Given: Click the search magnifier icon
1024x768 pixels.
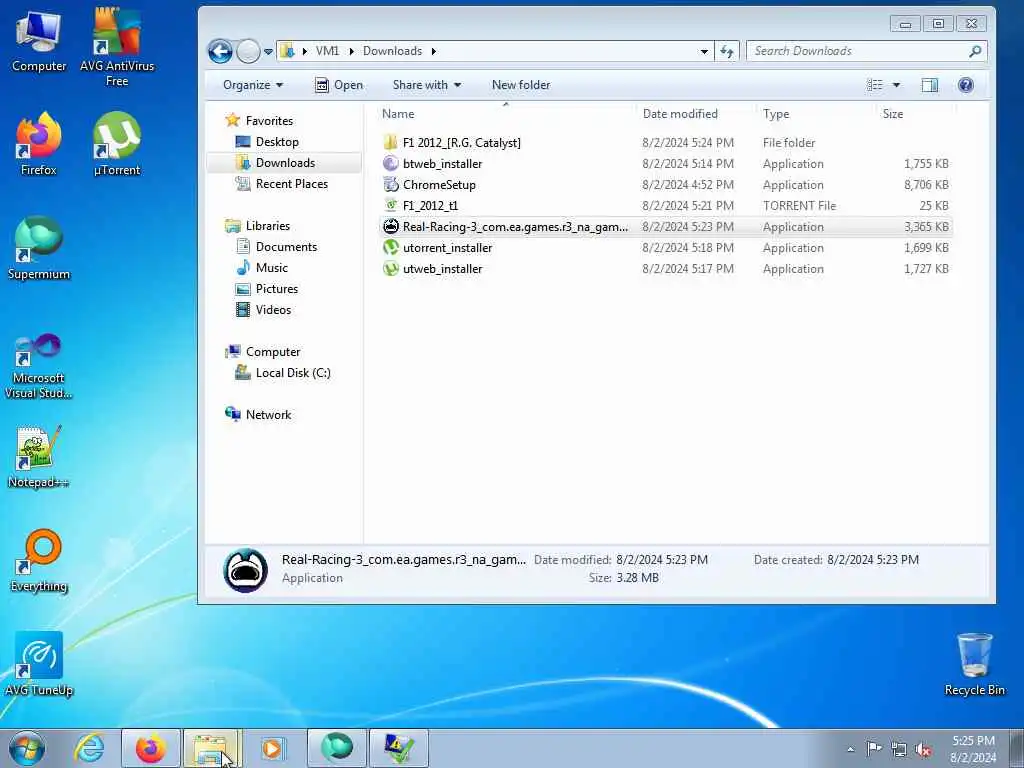Looking at the screenshot, I should [975, 51].
